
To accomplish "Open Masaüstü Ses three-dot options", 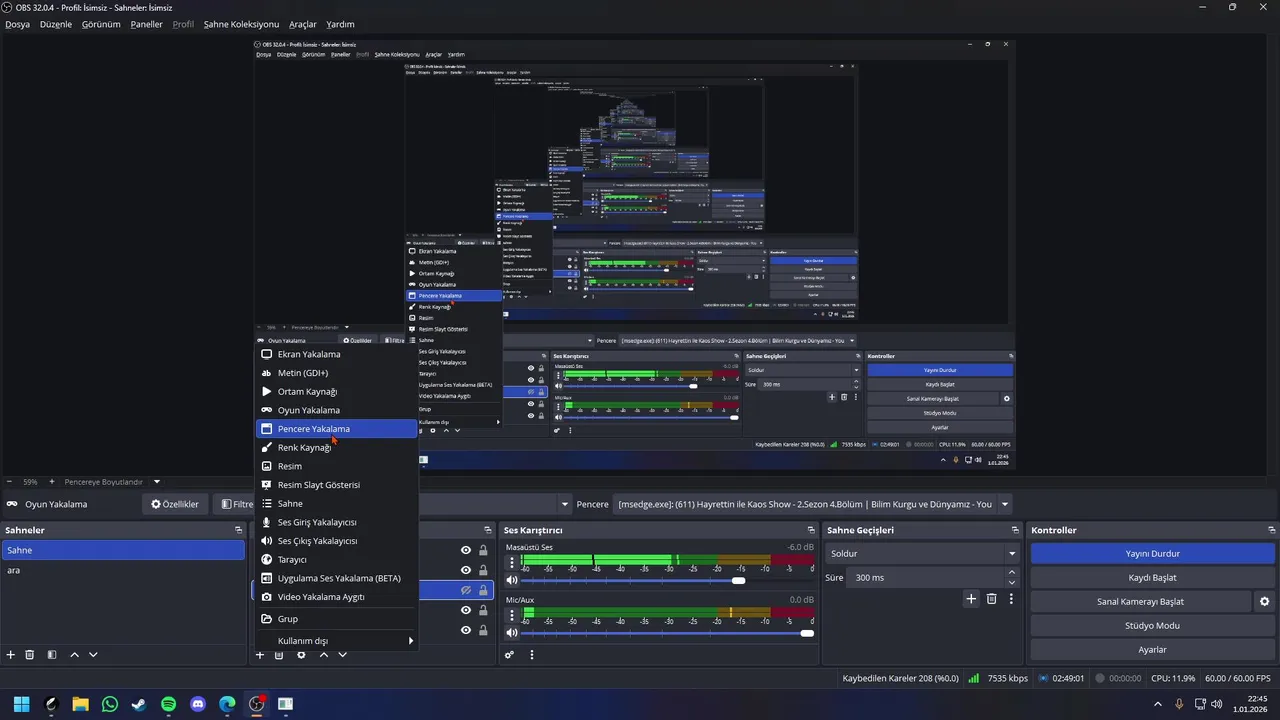I will click(x=512, y=563).
